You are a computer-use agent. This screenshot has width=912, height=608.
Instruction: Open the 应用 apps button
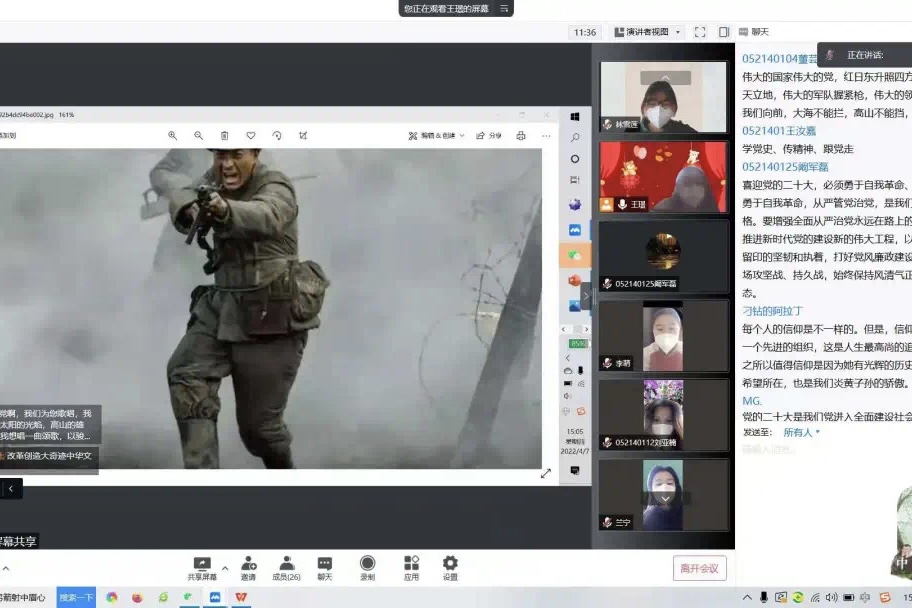pyautogui.click(x=411, y=568)
